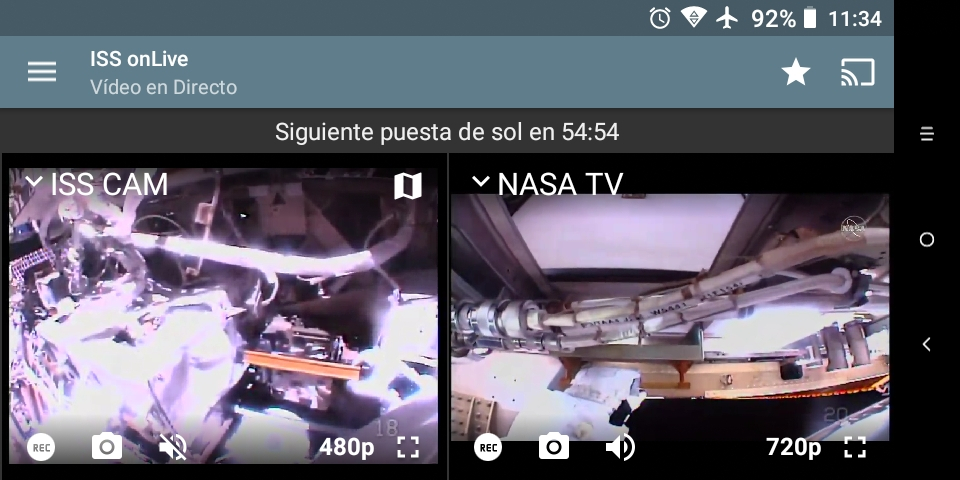Tap the 'Vídeo en Directo' subtitle
960x480 pixels.
pos(163,87)
